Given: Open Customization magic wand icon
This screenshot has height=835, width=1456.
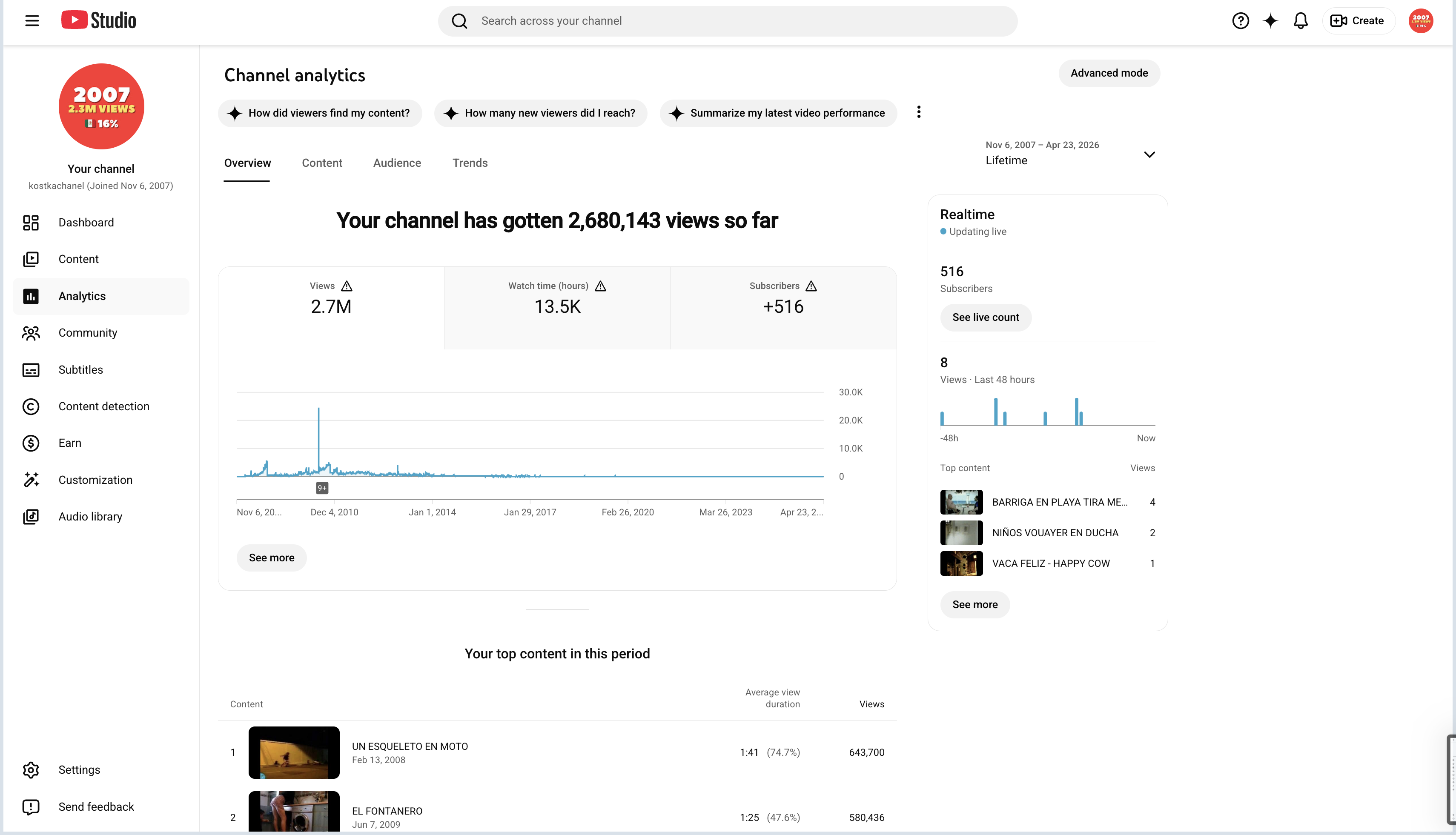Looking at the screenshot, I should [x=31, y=480].
